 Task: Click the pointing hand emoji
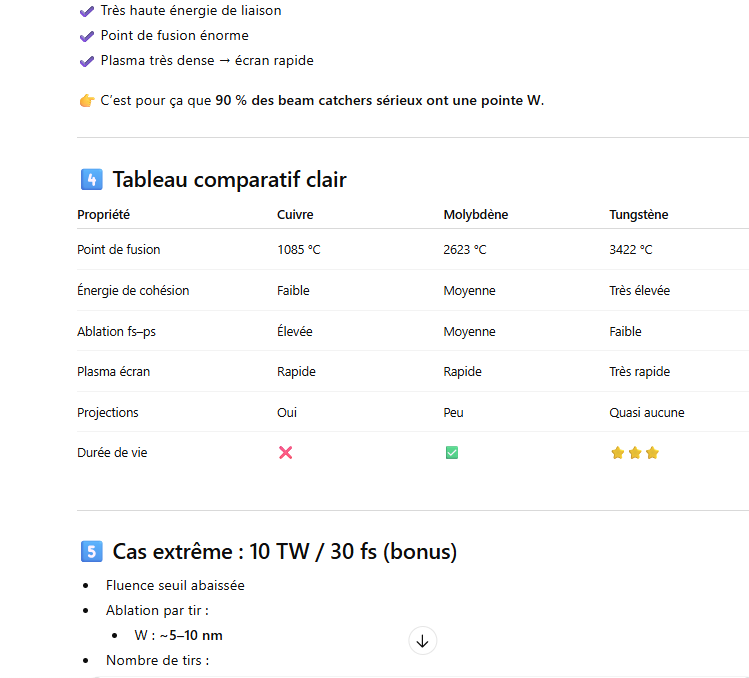point(87,100)
